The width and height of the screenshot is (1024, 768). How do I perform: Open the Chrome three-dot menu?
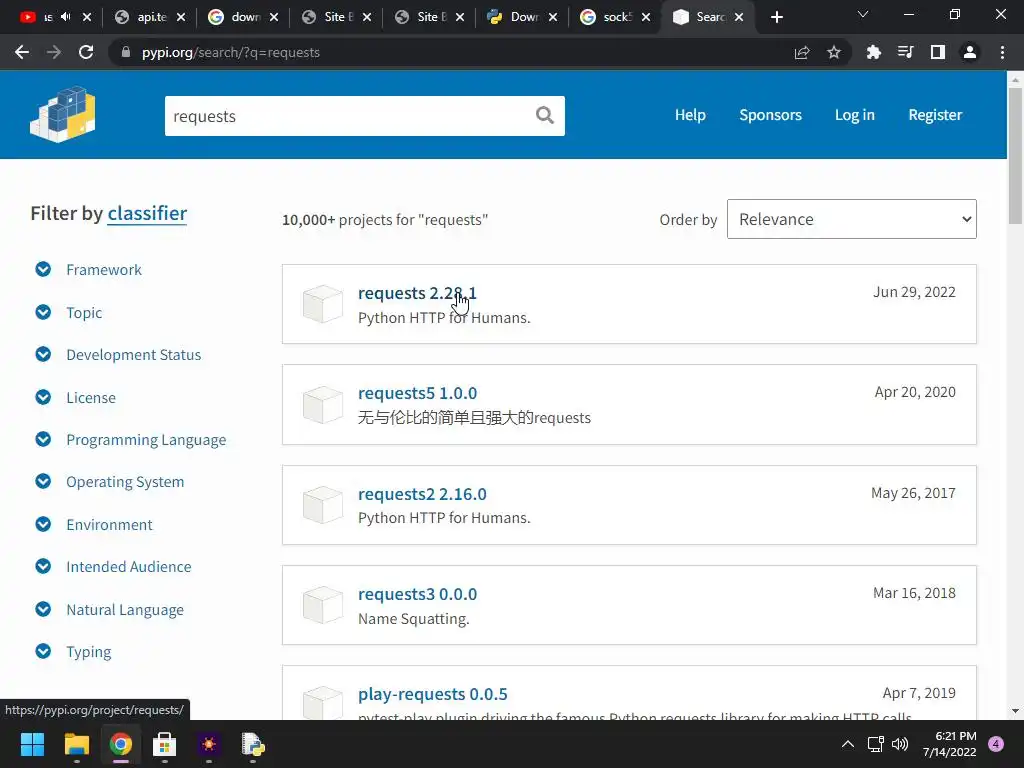(x=1002, y=52)
